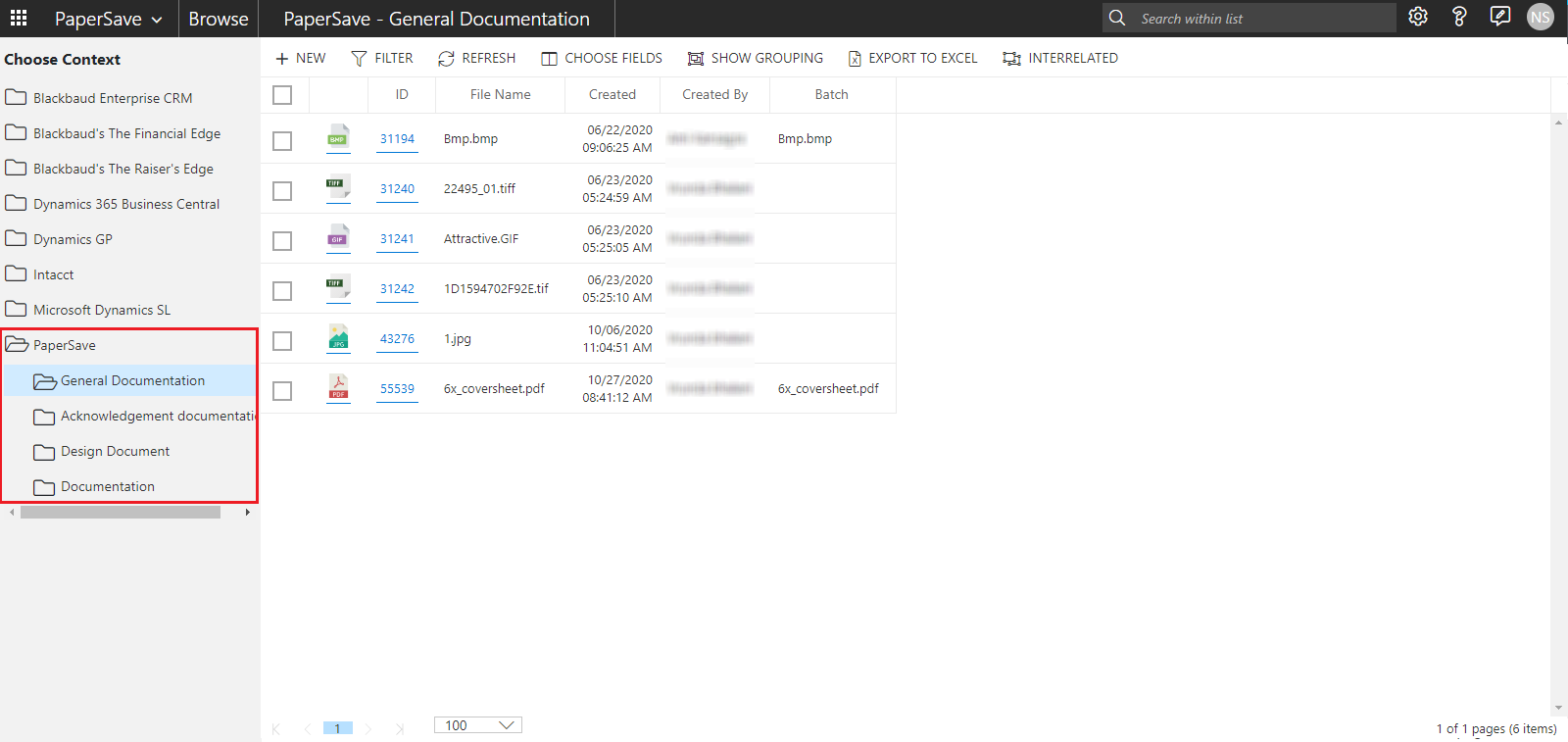Click the pagination last-page arrow
The height and width of the screenshot is (742, 1568).
(400, 728)
